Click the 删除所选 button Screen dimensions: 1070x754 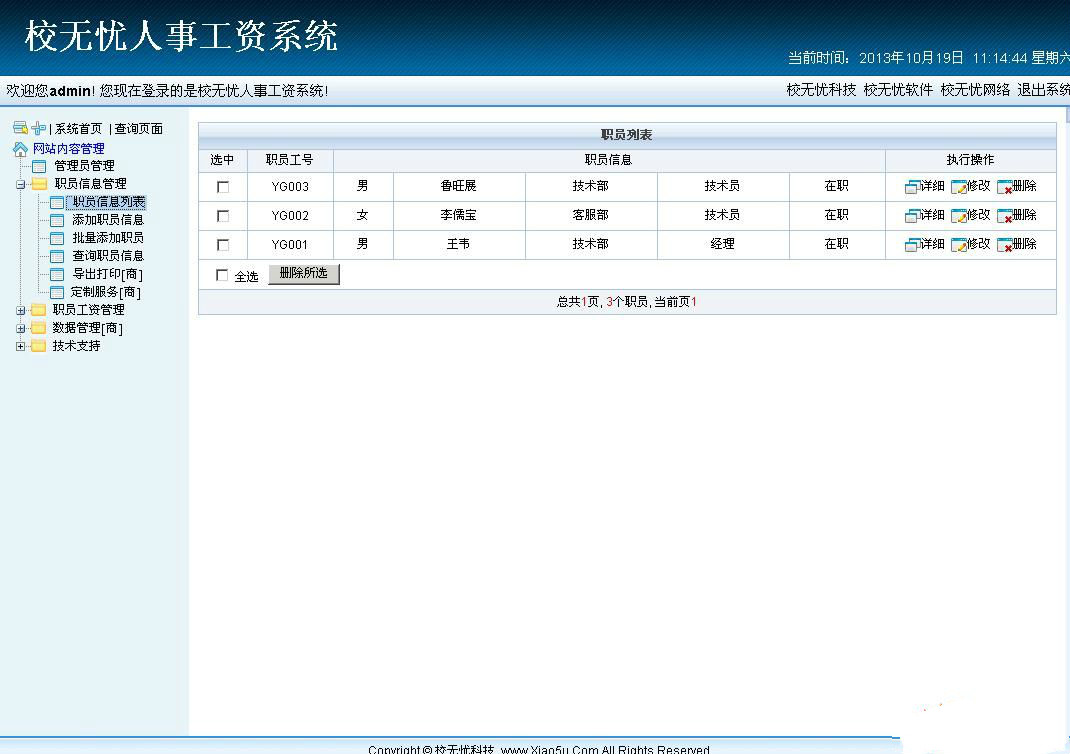click(304, 274)
